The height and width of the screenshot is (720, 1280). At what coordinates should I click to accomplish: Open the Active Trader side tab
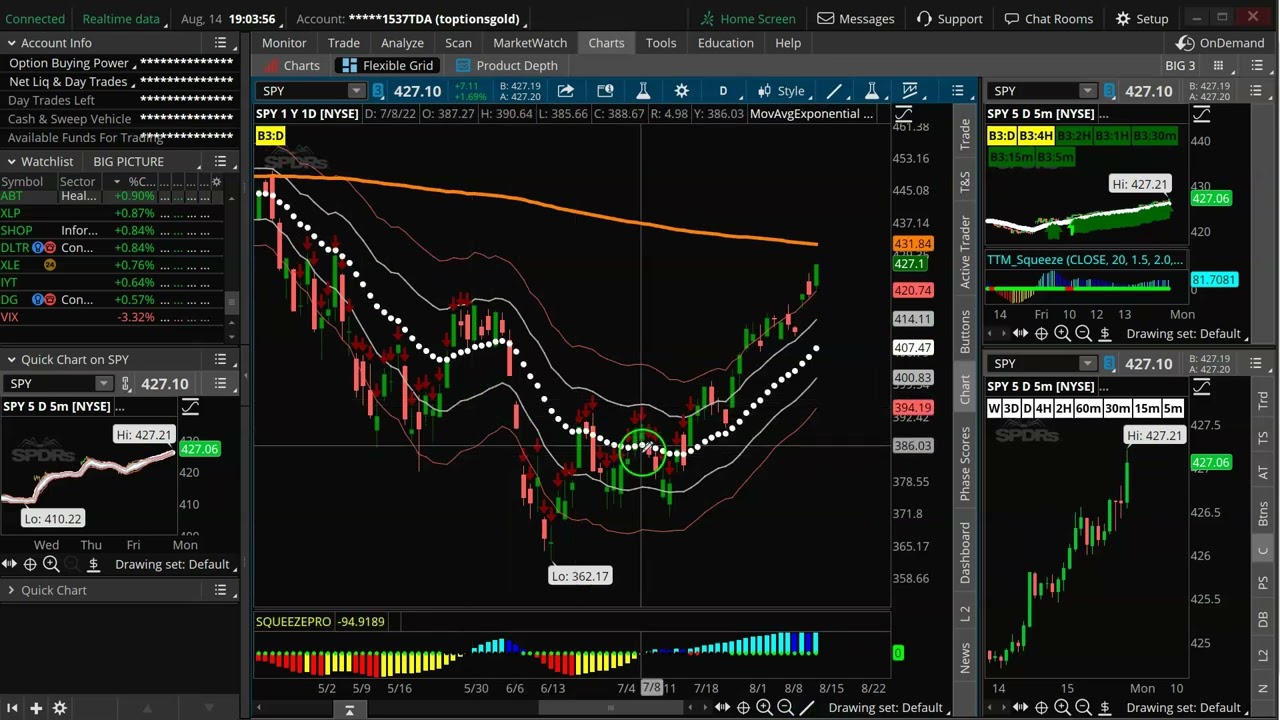click(965, 253)
